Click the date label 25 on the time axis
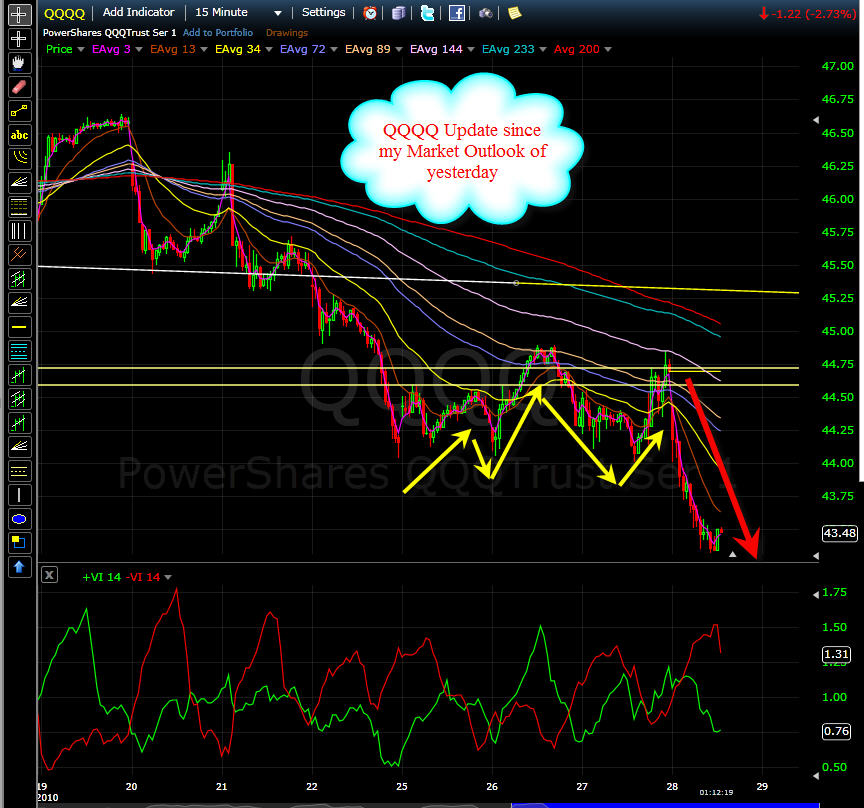Viewport: 864px width, 808px height. pos(402,787)
